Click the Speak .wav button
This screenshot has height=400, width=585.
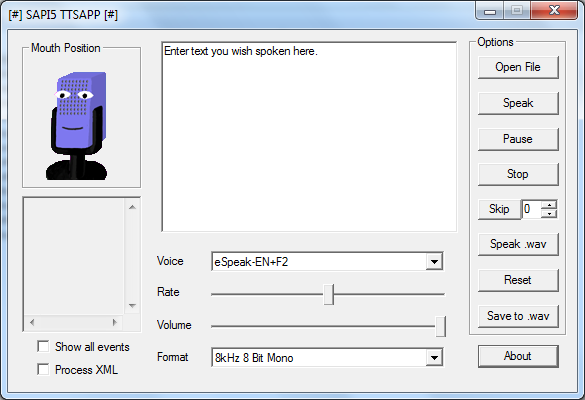coord(518,244)
